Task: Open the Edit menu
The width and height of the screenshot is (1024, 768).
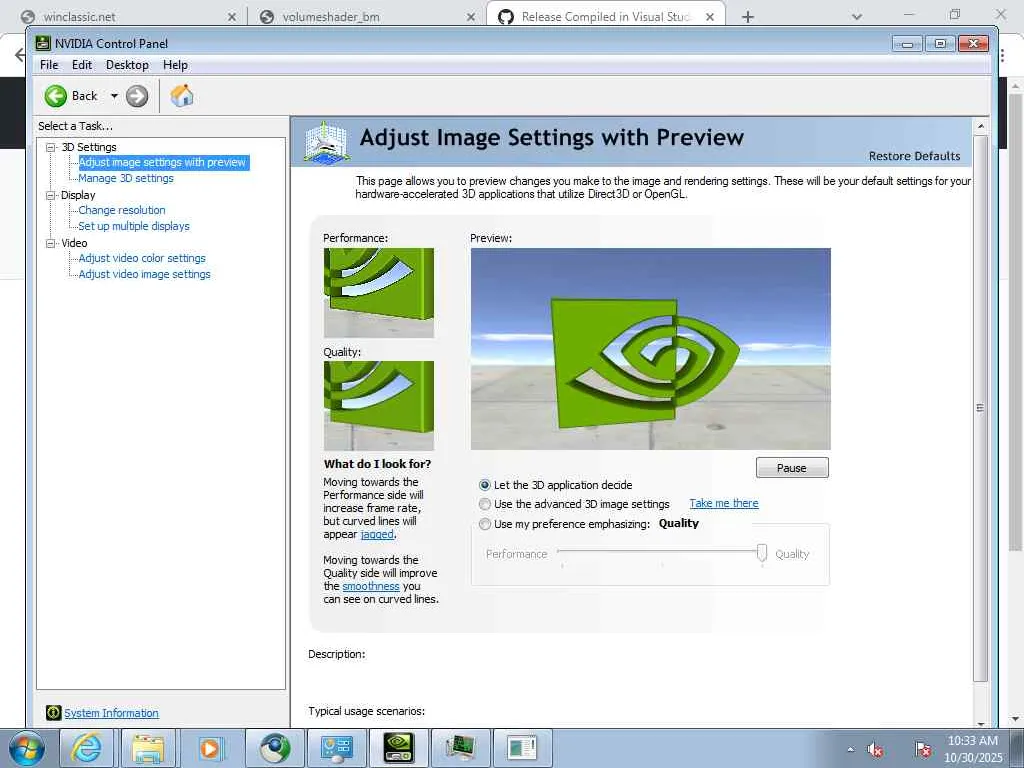Action: (82, 65)
